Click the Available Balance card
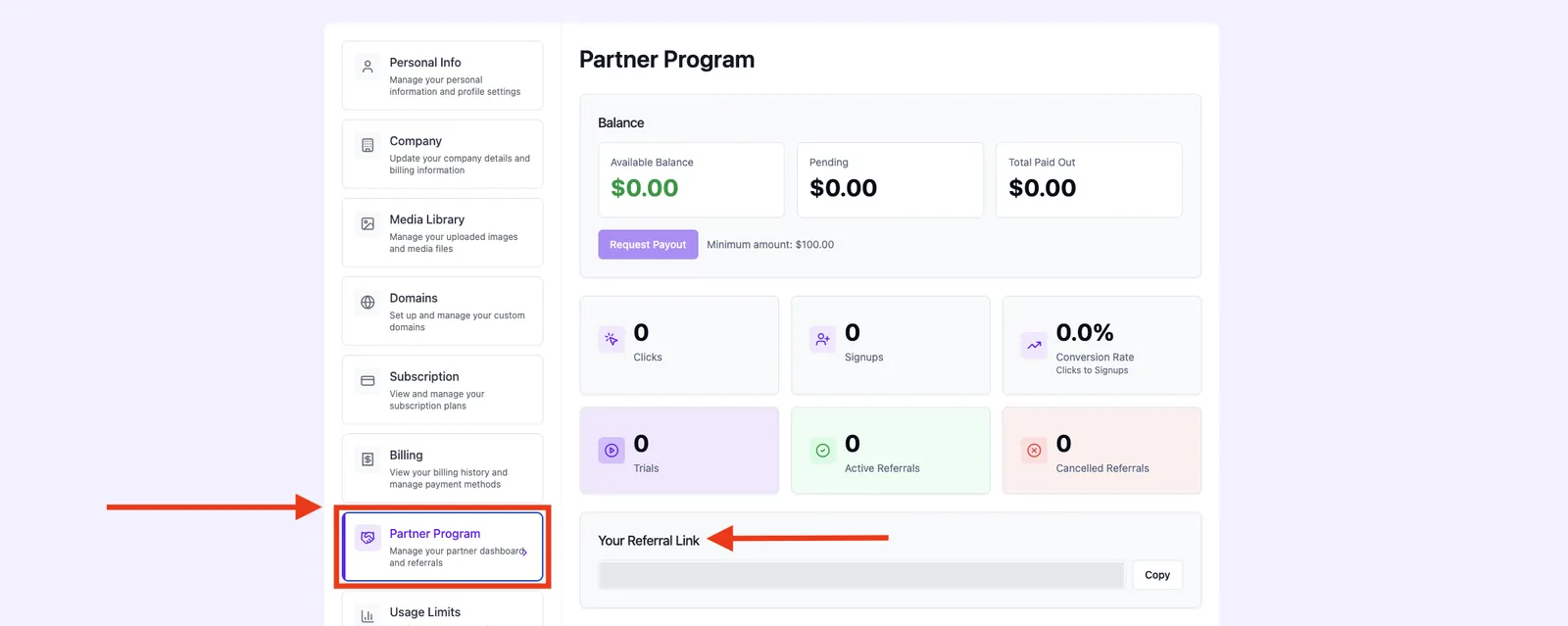Screen dimensions: 1568x626 click(691, 180)
